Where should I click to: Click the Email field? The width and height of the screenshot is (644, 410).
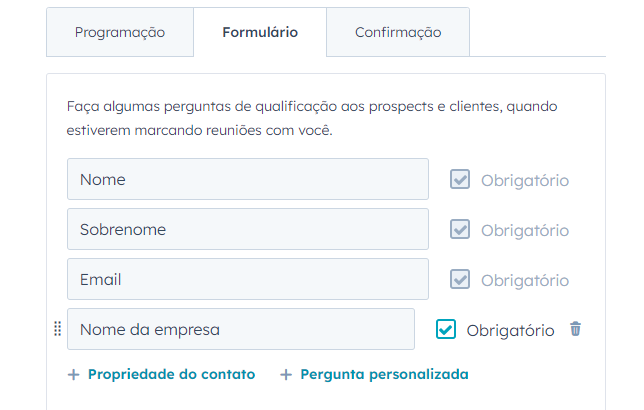click(248, 280)
